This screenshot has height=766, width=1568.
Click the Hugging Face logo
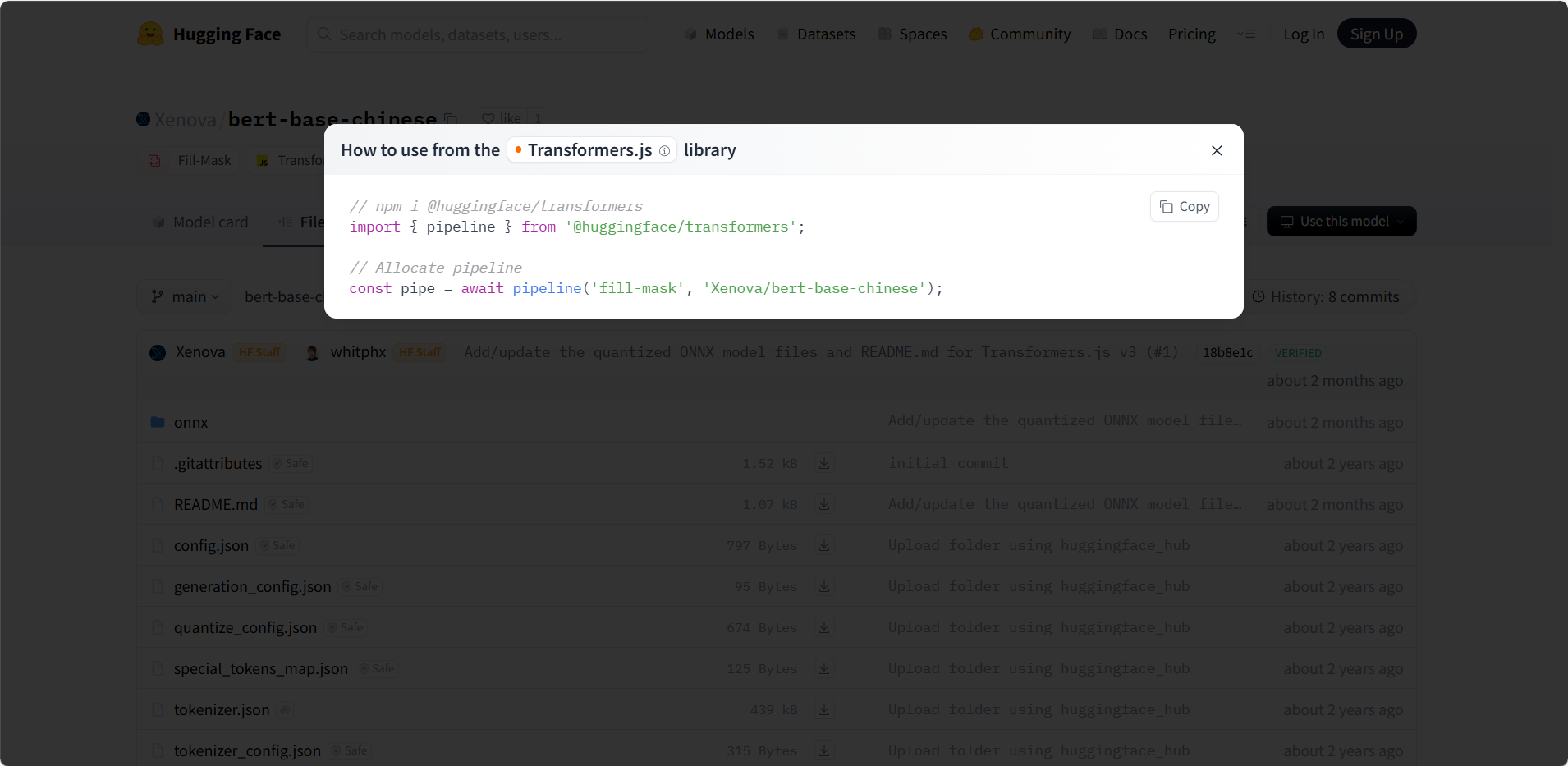[x=209, y=34]
